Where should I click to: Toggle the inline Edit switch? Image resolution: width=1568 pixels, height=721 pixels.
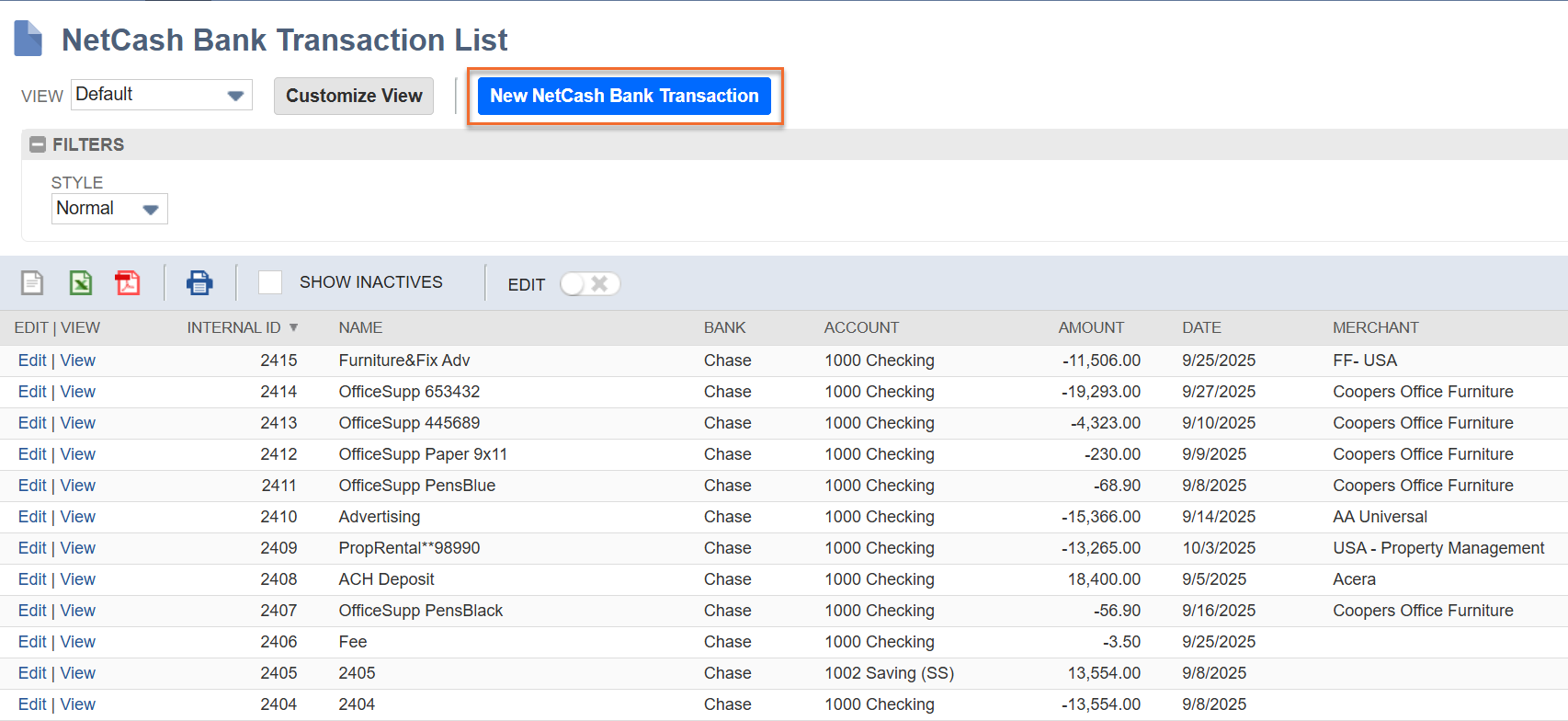tap(590, 284)
